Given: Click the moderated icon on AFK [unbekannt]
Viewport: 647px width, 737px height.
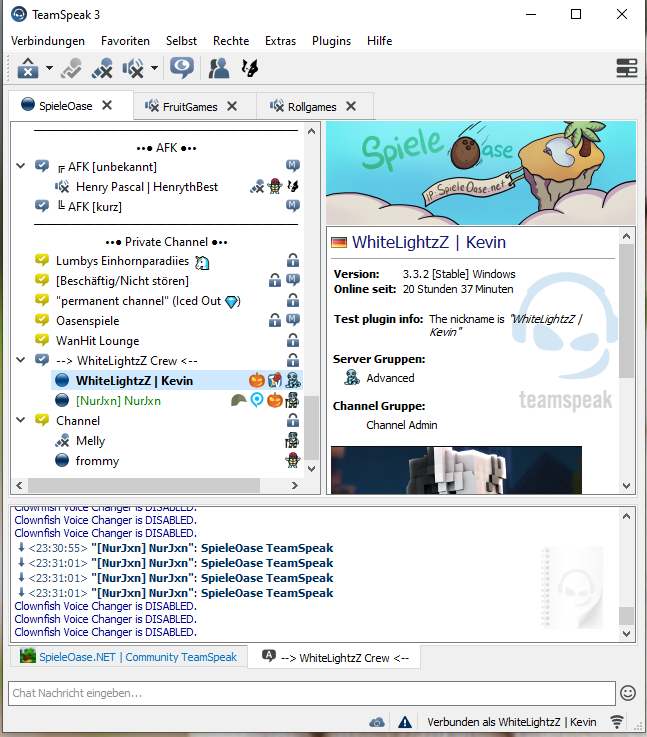Looking at the screenshot, I should (293, 165).
